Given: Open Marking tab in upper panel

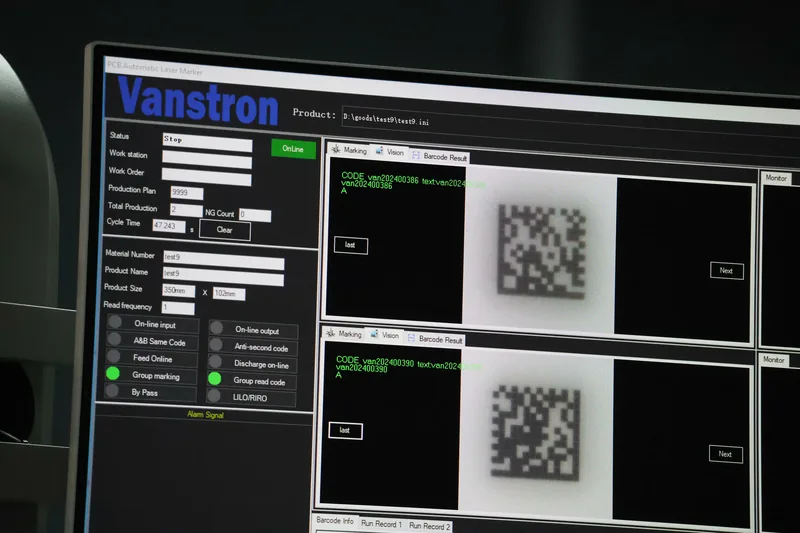Looking at the screenshot, I should coord(349,150).
